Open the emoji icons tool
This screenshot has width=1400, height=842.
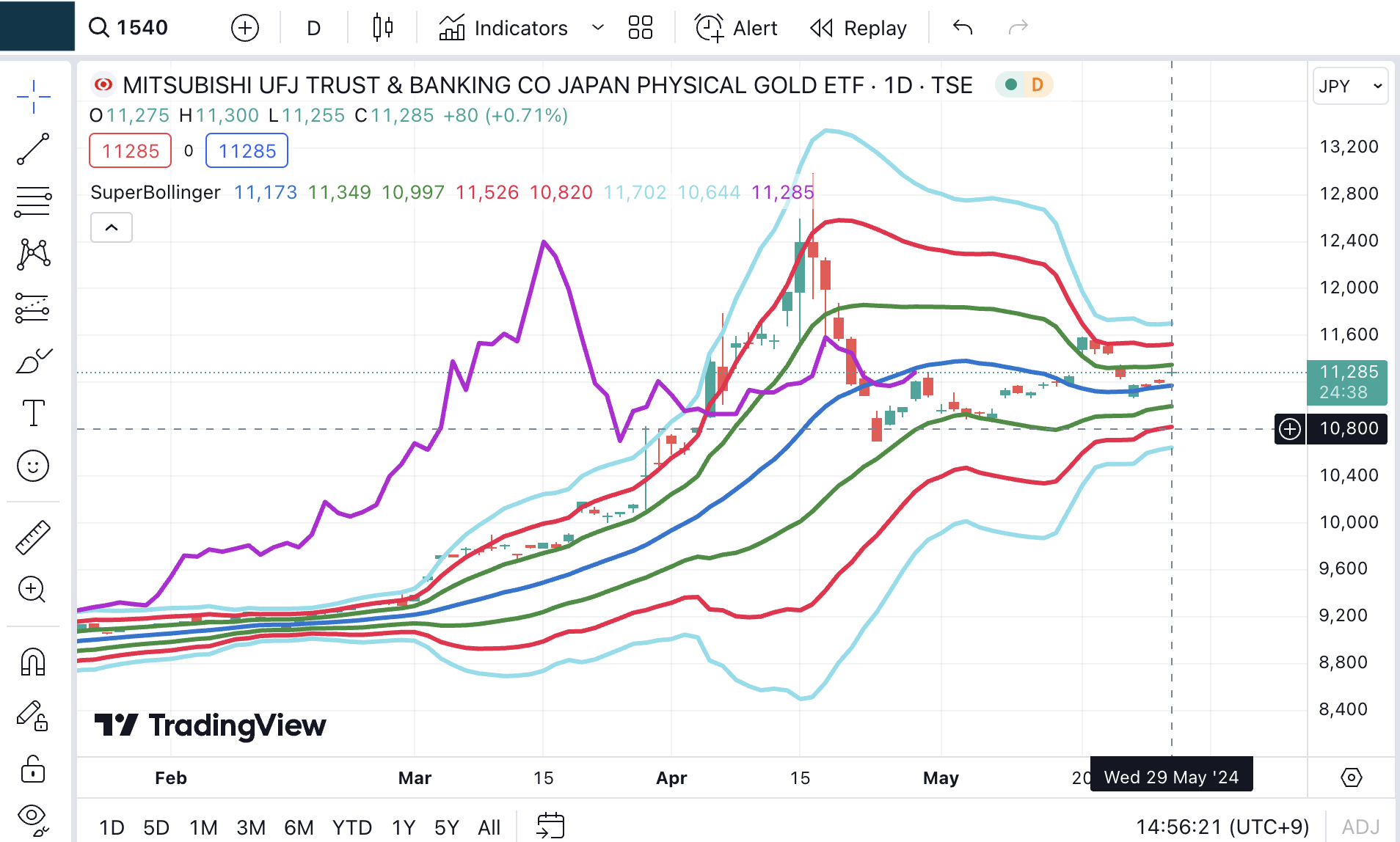click(x=33, y=466)
